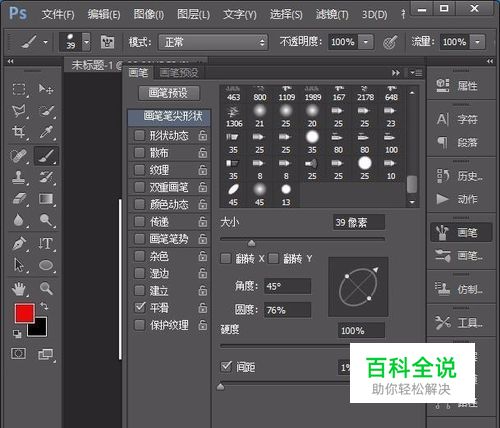Image resolution: width=500 pixels, height=428 pixels.
Task: Expand the 不透明度 opacity dropdown arrow
Action: pyautogui.click(x=366, y=42)
